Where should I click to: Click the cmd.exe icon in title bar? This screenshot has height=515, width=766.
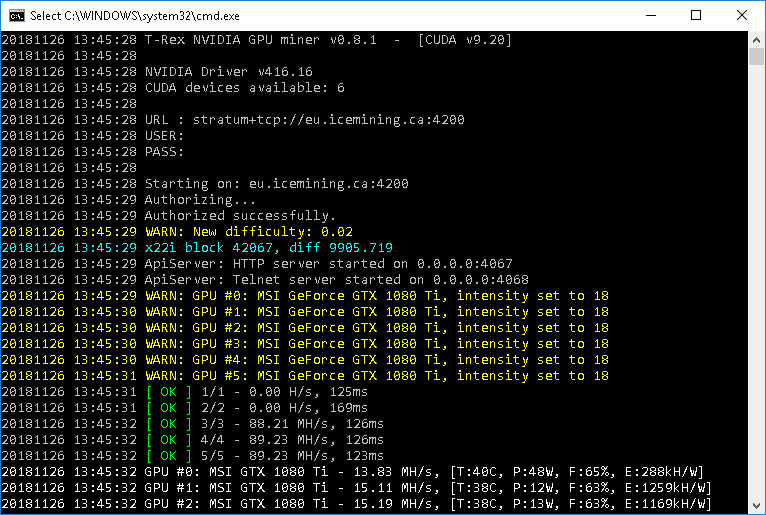(17, 16)
